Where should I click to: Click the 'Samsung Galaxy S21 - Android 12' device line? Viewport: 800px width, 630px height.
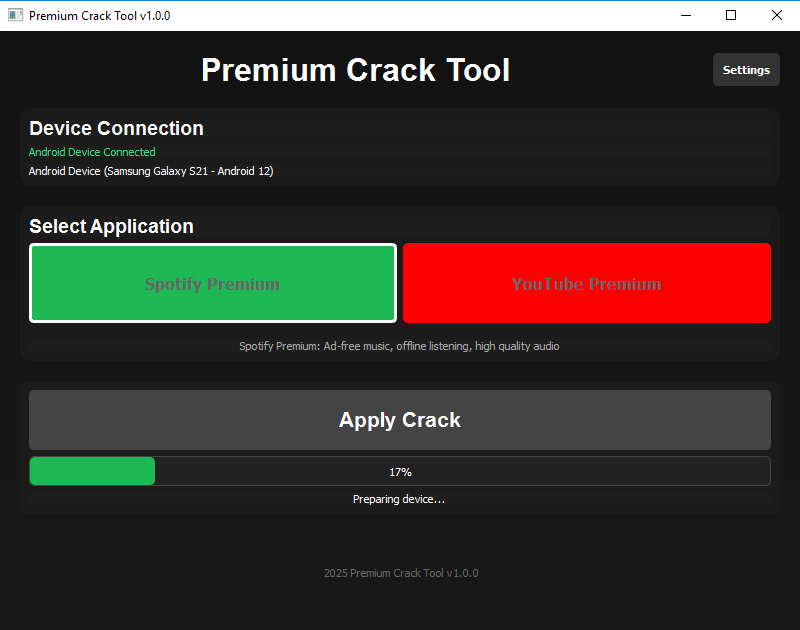point(151,171)
